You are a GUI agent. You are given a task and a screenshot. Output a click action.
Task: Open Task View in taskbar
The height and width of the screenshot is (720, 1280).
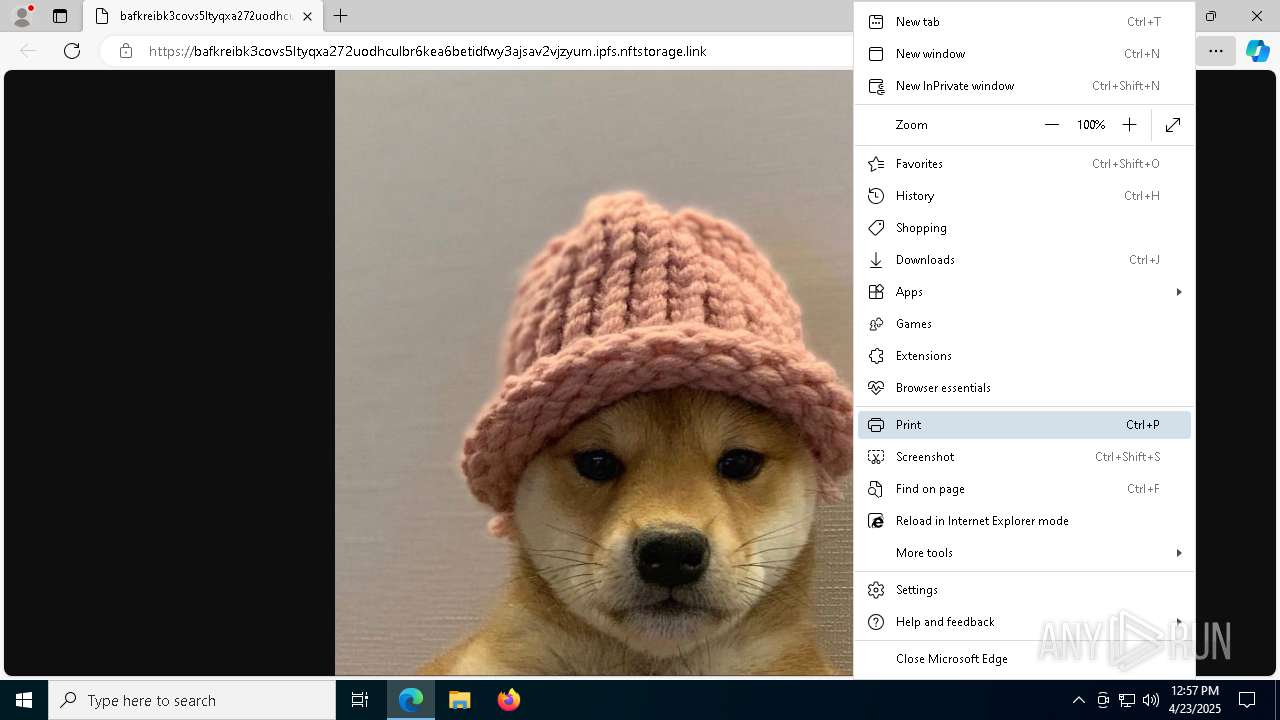(x=360, y=700)
